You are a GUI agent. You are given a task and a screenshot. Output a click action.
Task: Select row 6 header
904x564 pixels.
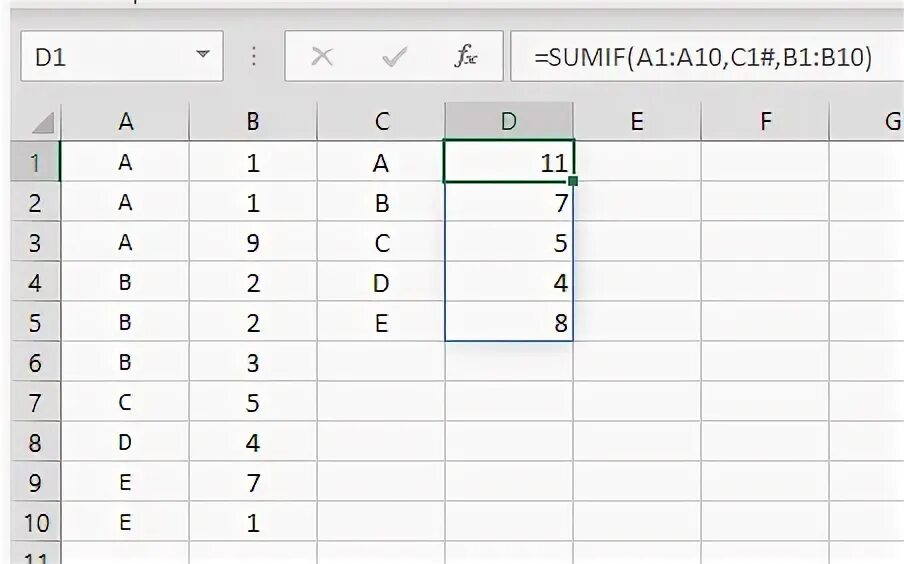pos(35,362)
